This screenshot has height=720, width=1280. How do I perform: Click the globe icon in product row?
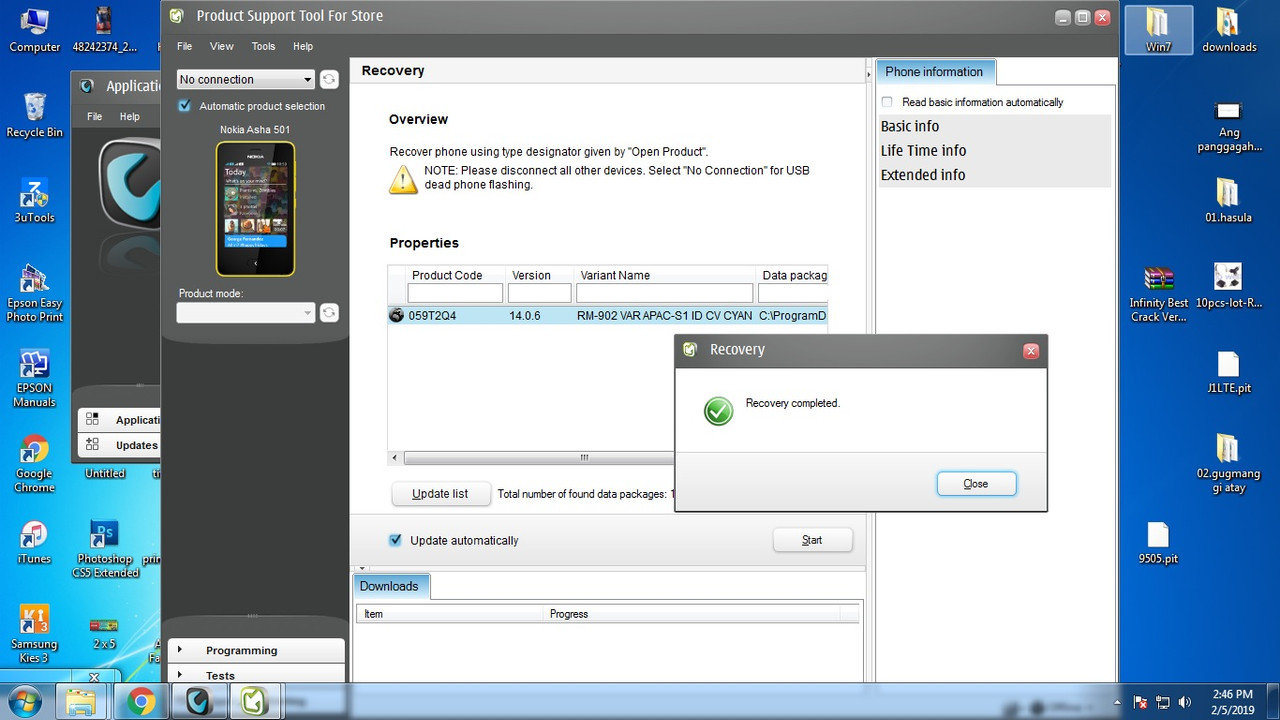pyautogui.click(x=396, y=316)
